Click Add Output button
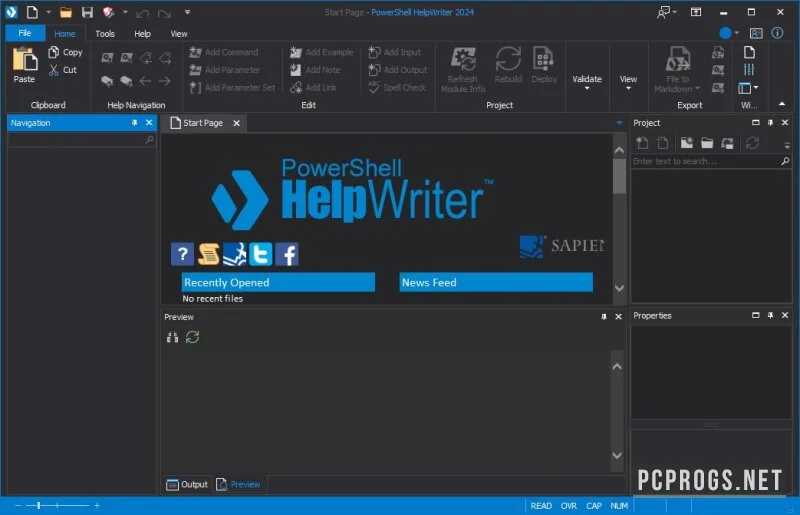The image size is (800, 515). pyautogui.click(x=397, y=70)
